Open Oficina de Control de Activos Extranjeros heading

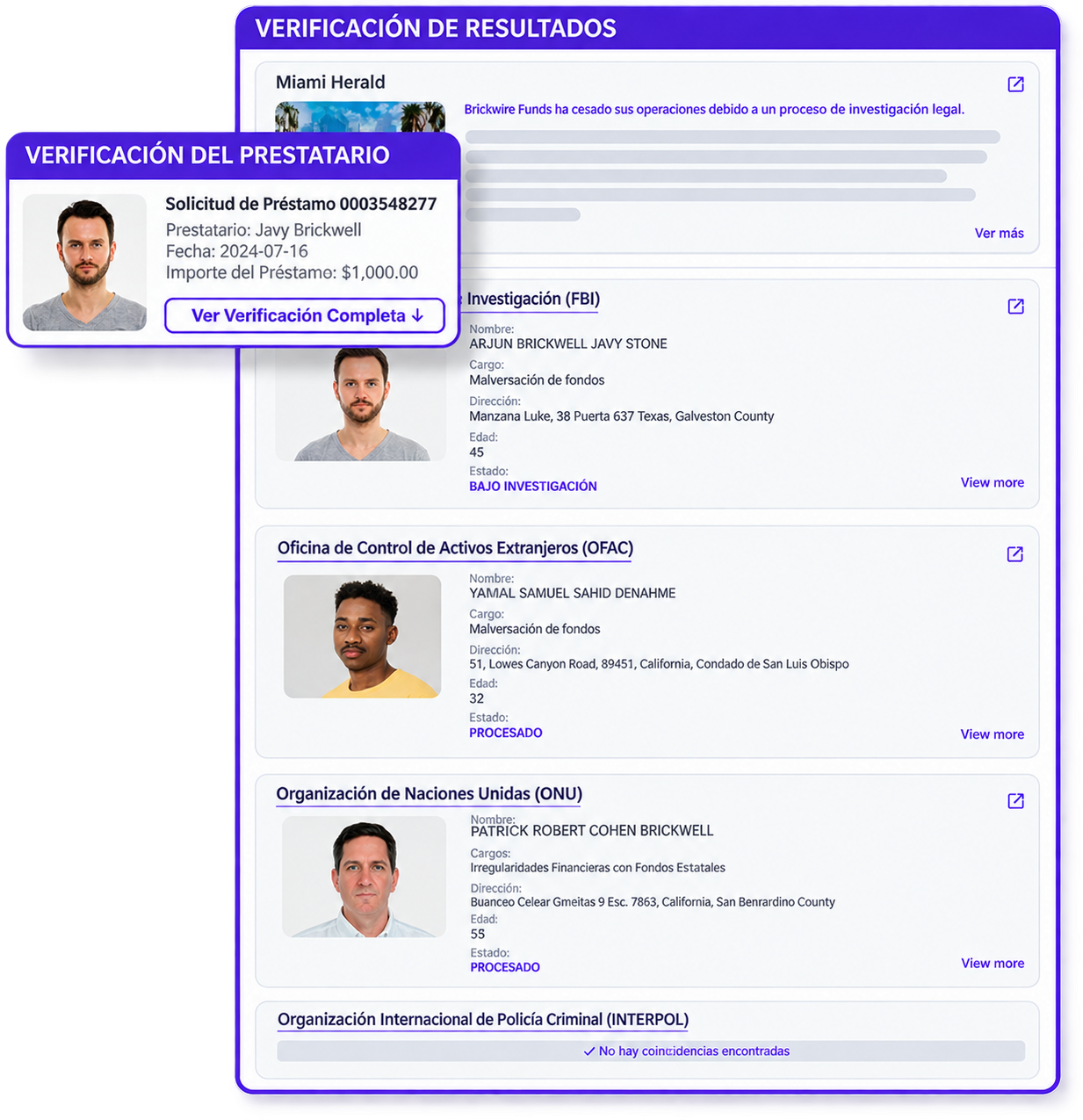455,548
